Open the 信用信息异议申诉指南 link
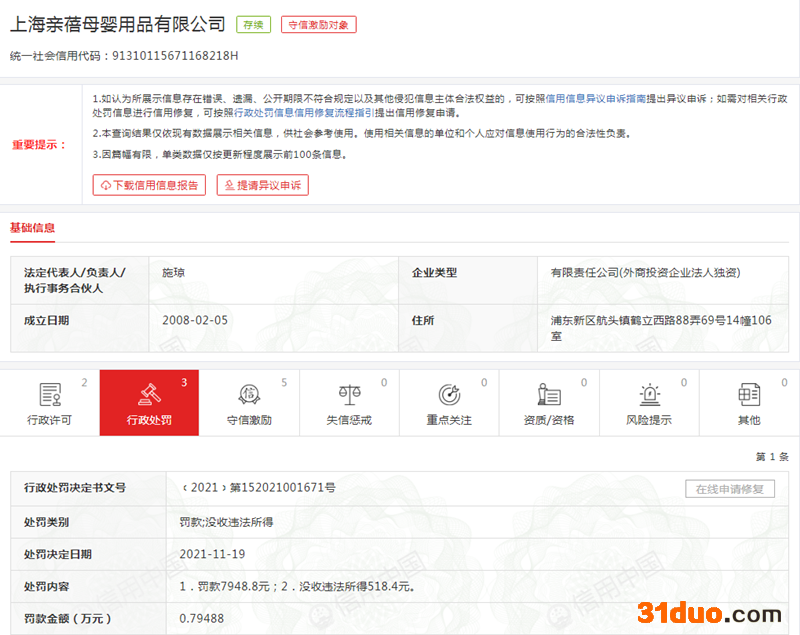The image size is (800, 635). coord(597,99)
